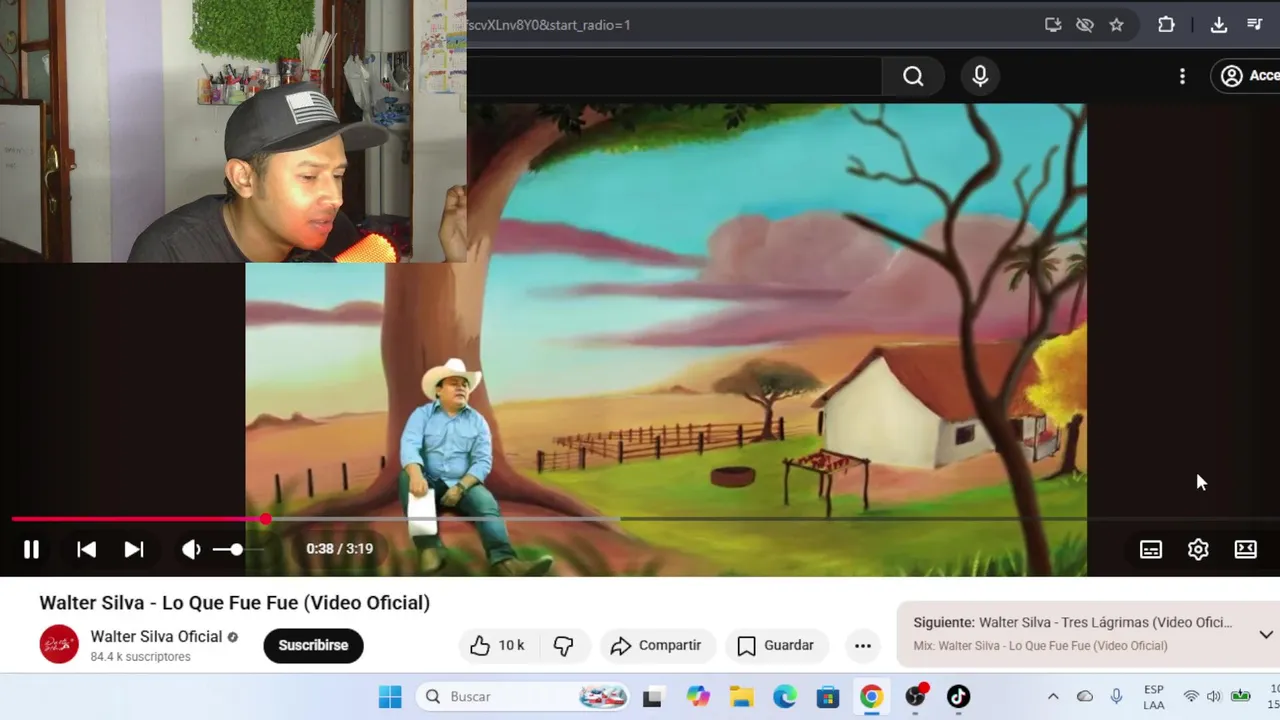Save the video with Guardar
This screenshot has width=1280, height=720.
[776, 645]
